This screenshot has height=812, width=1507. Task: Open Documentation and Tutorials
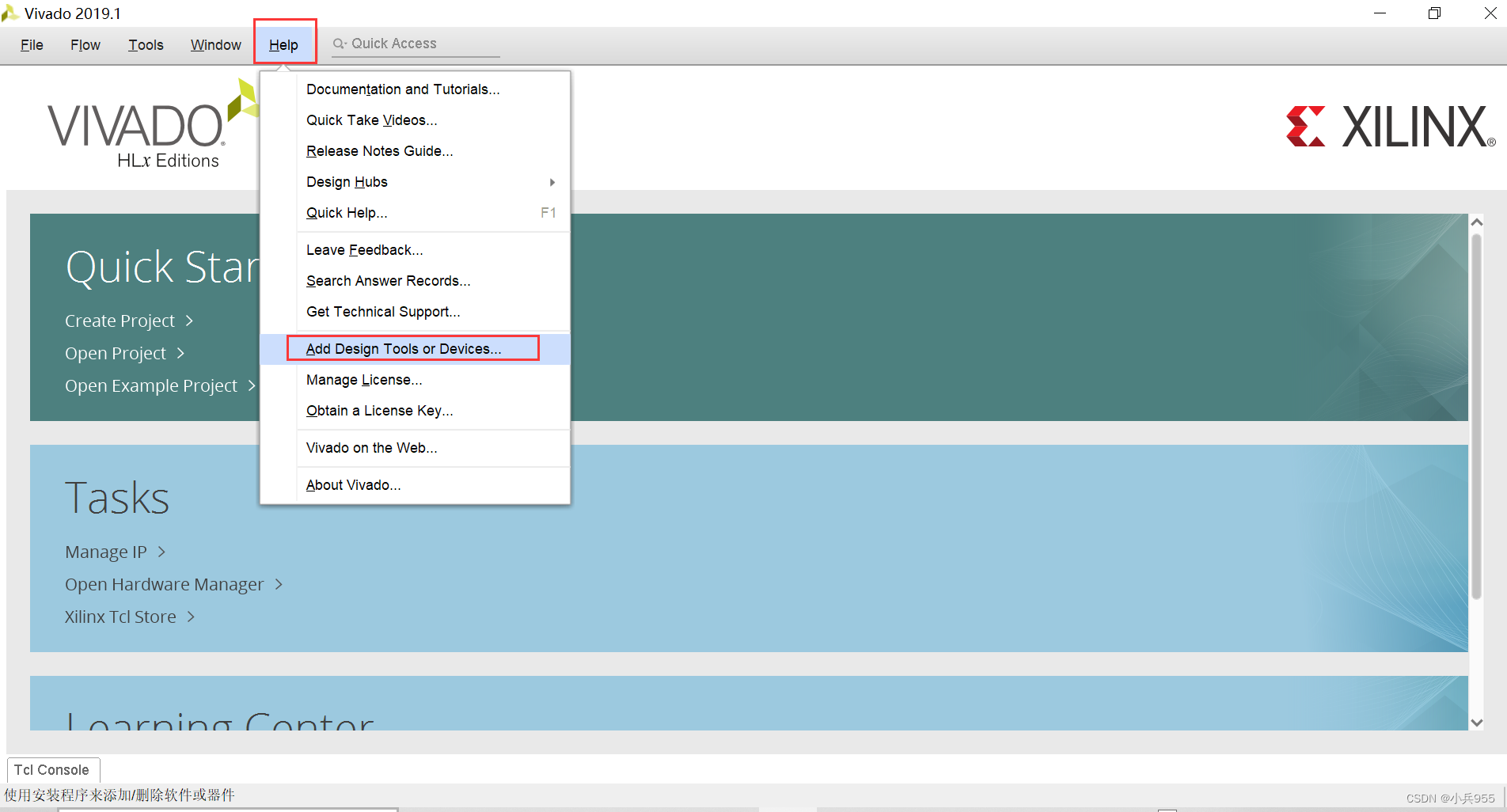tap(415, 89)
